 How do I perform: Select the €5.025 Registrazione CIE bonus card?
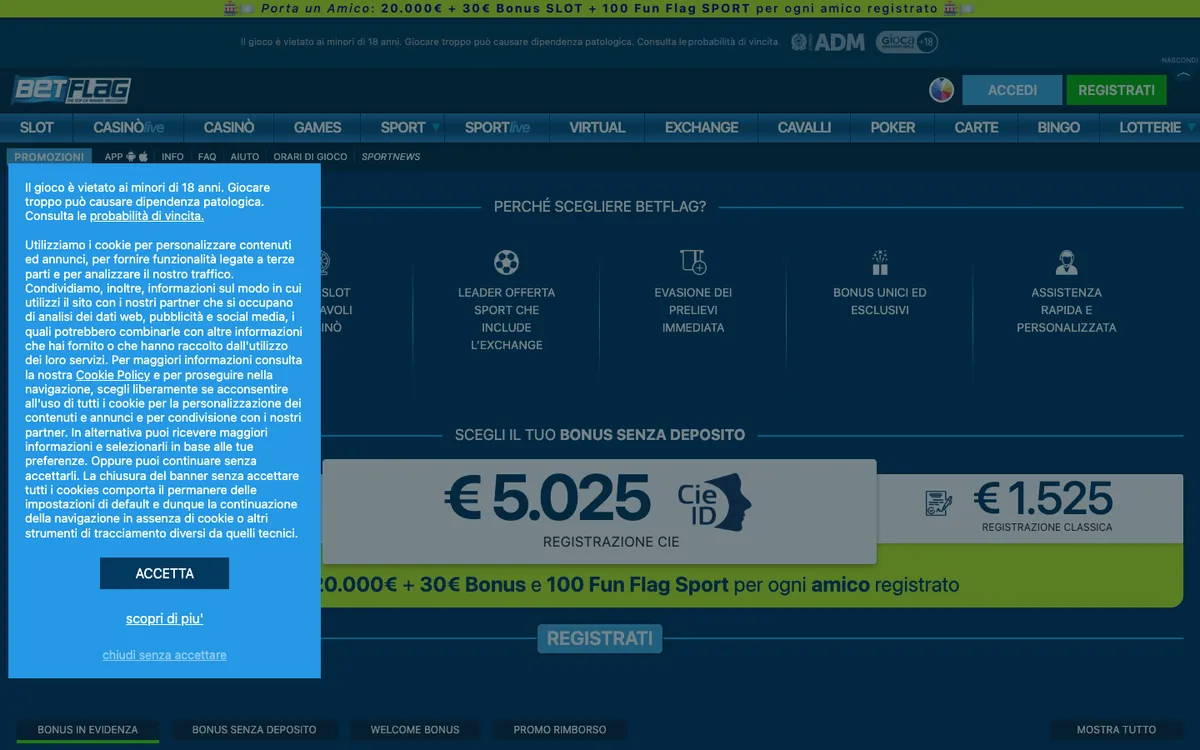(599, 512)
